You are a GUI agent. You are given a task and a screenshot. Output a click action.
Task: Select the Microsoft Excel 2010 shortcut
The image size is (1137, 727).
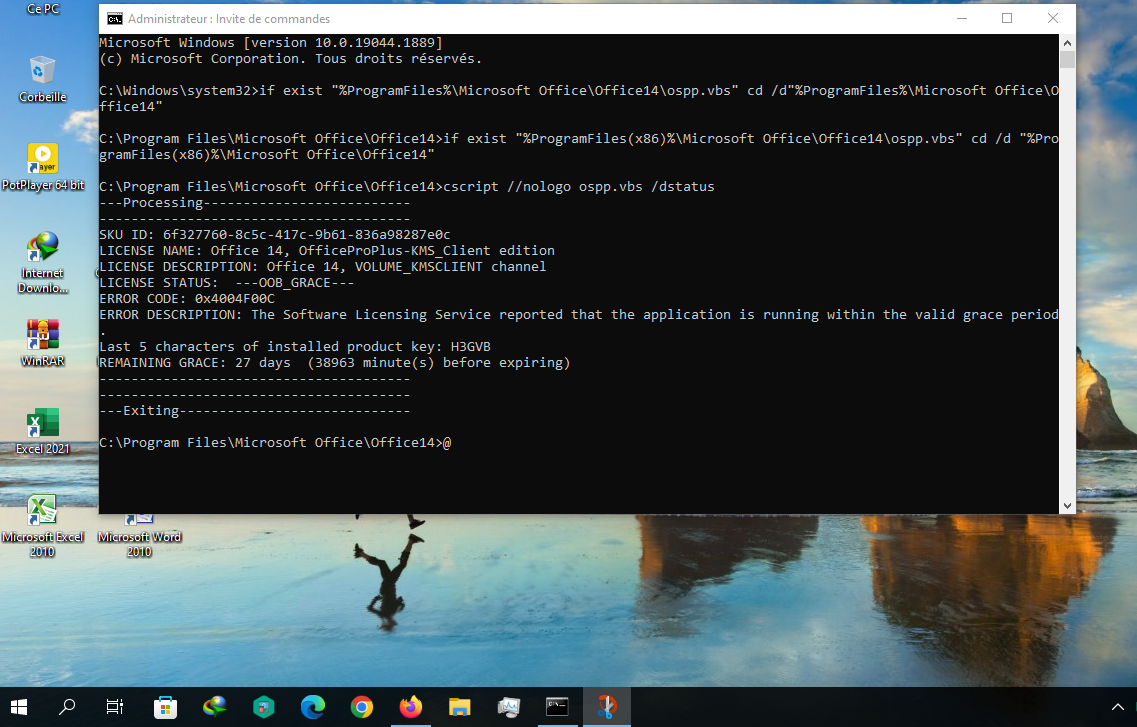click(x=43, y=526)
